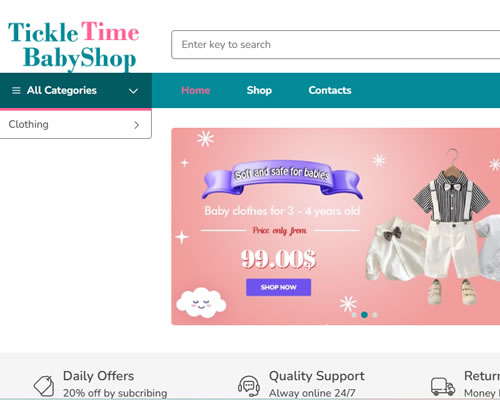Open the All Categories menu
500x400 pixels.
(76, 90)
